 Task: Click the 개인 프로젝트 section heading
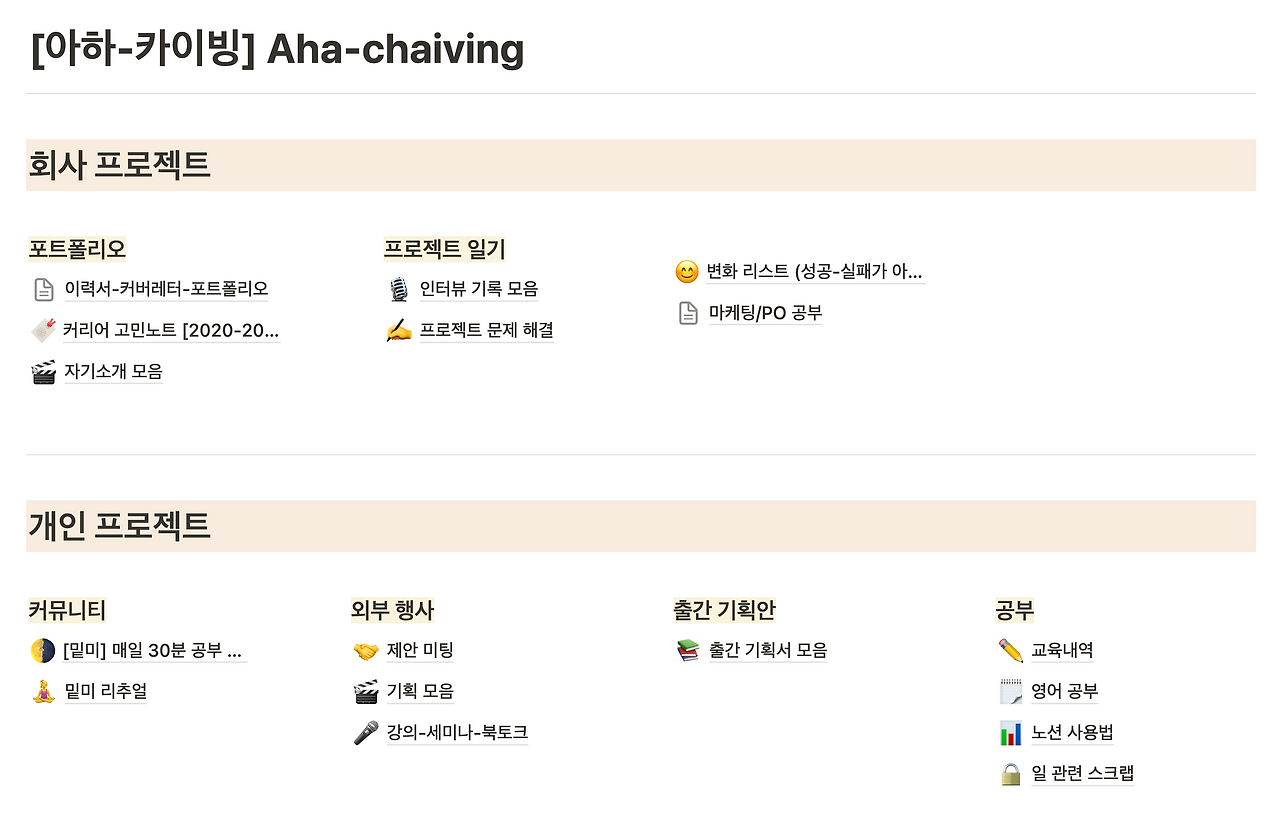tap(119, 526)
